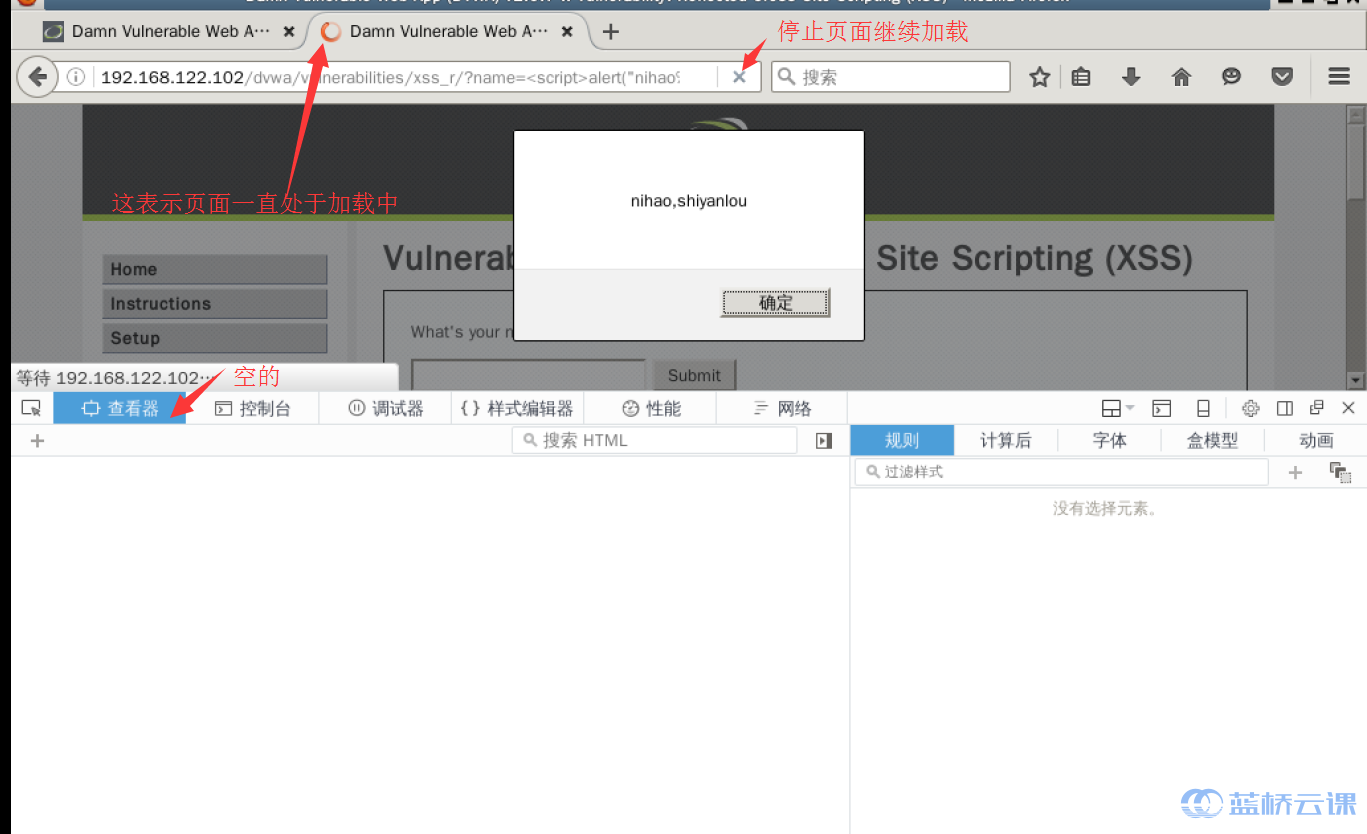Open the Setup sidebar link

(x=214, y=338)
